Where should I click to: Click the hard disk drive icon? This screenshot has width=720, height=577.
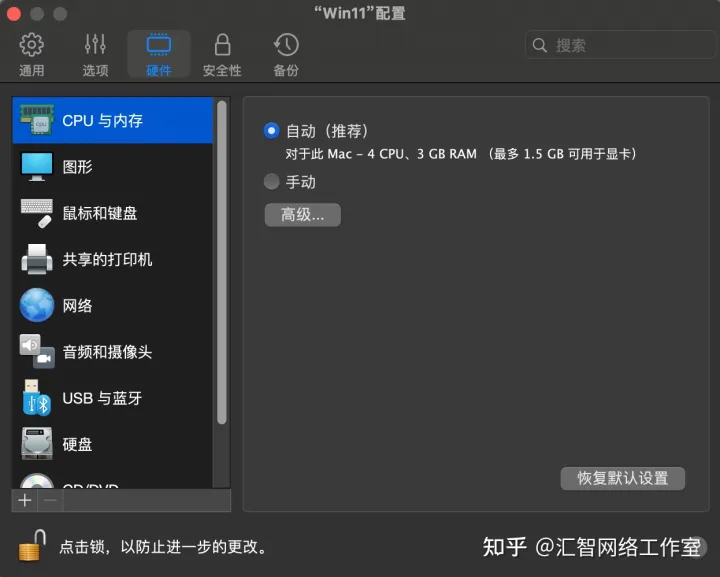click(37, 444)
